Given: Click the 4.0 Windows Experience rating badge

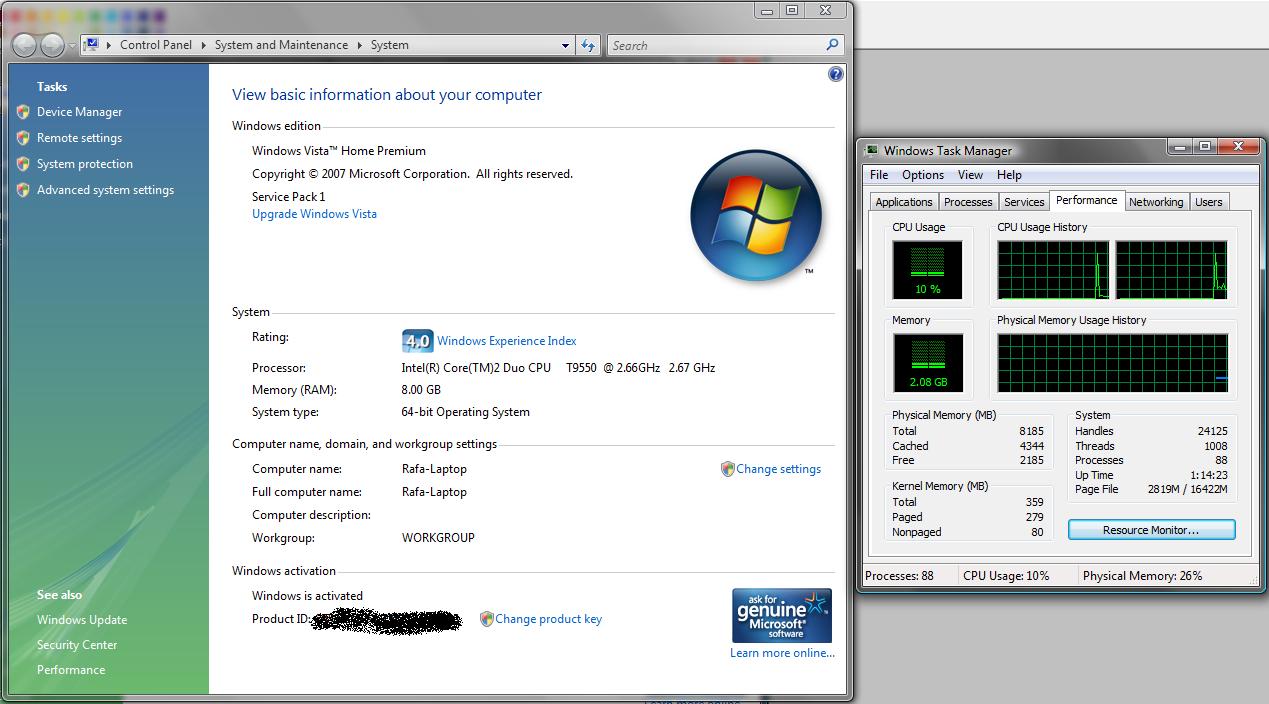Looking at the screenshot, I should coord(417,341).
